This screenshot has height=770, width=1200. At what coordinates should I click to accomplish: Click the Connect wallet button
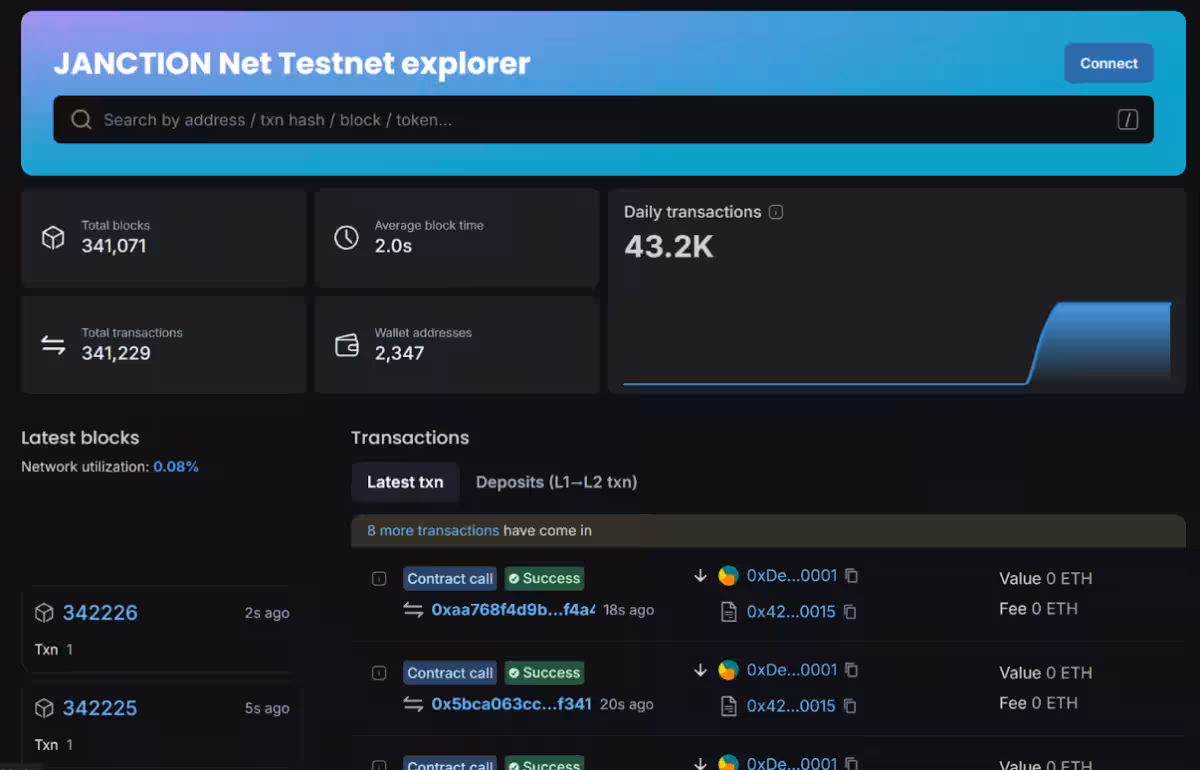pos(1108,63)
